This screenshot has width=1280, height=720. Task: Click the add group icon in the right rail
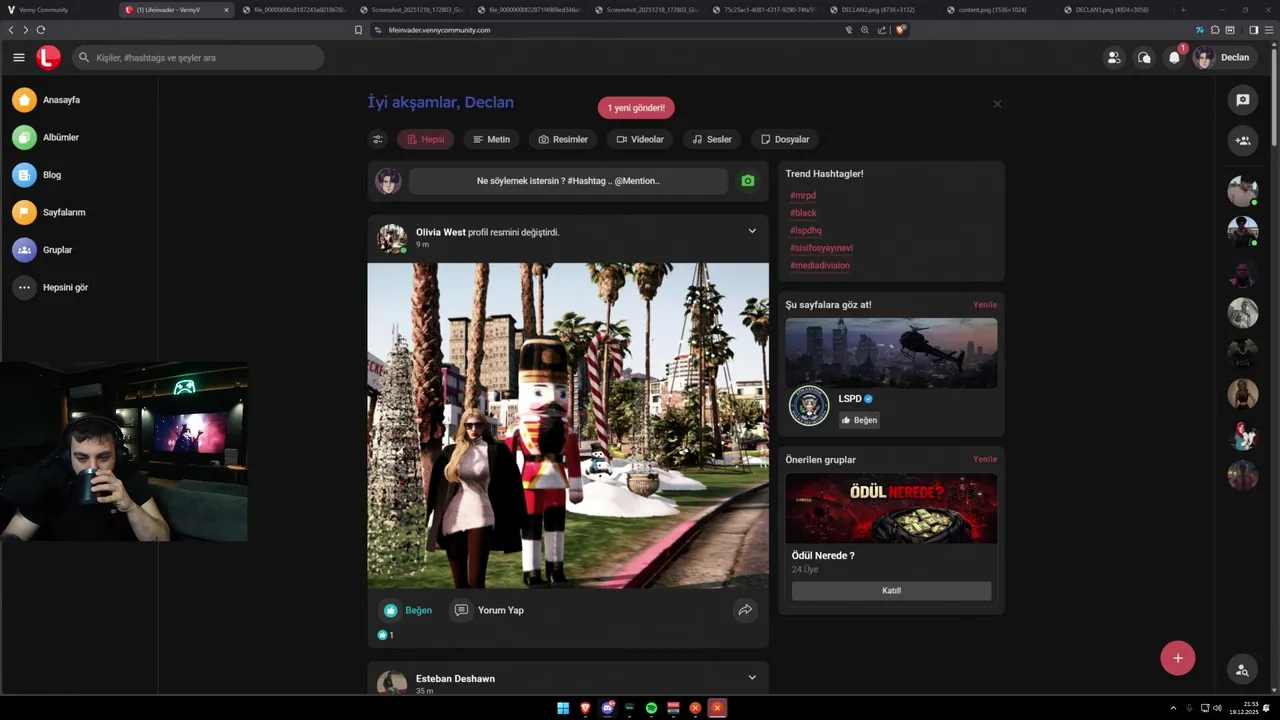point(1243,141)
